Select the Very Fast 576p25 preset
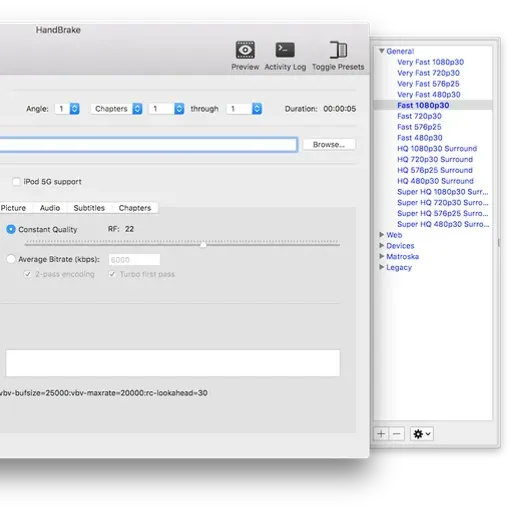This screenshot has width=512, height=512. click(428, 84)
